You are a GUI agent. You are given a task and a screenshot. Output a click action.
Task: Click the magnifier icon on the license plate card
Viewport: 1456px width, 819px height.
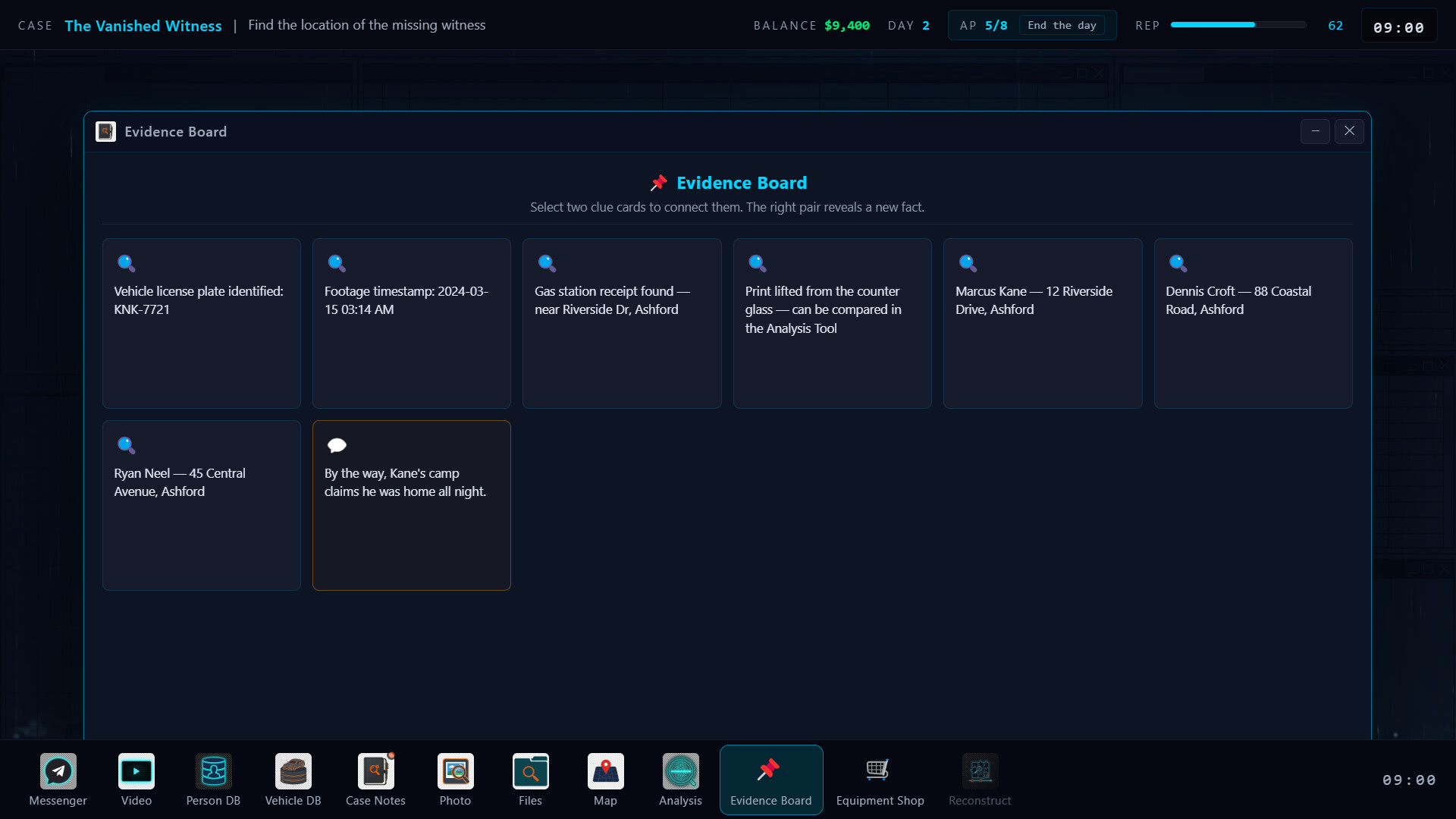coord(126,263)
